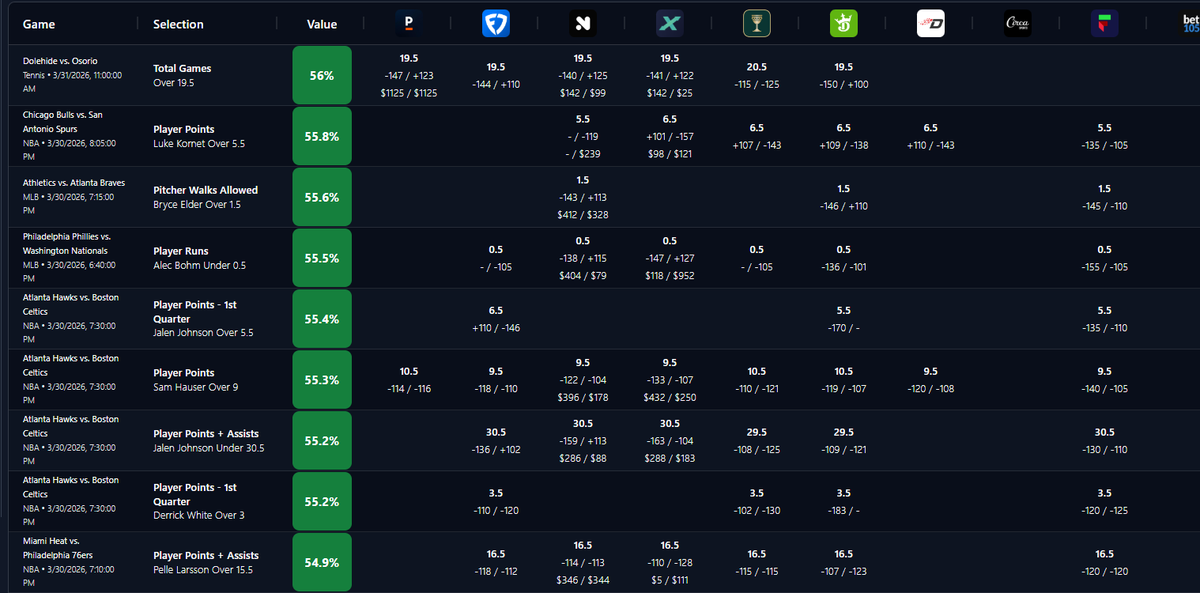Click 55.2% badge for Jalen Johnson Under 30.5
This screenshot has width=1200, height=593.
322,441
